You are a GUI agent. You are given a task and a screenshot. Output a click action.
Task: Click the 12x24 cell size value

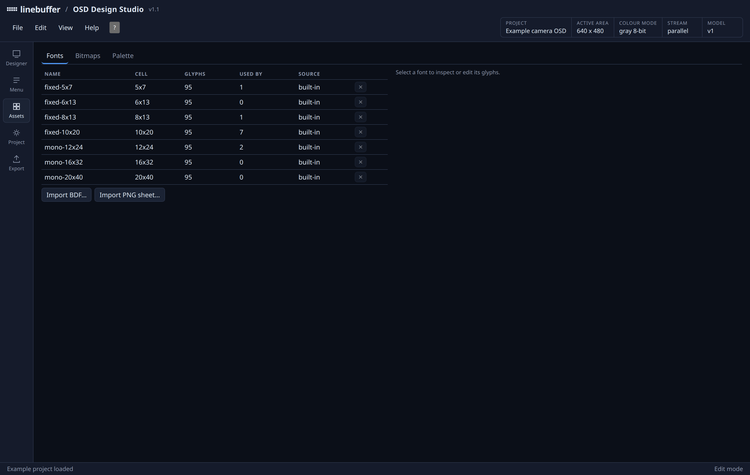(144, 147)
